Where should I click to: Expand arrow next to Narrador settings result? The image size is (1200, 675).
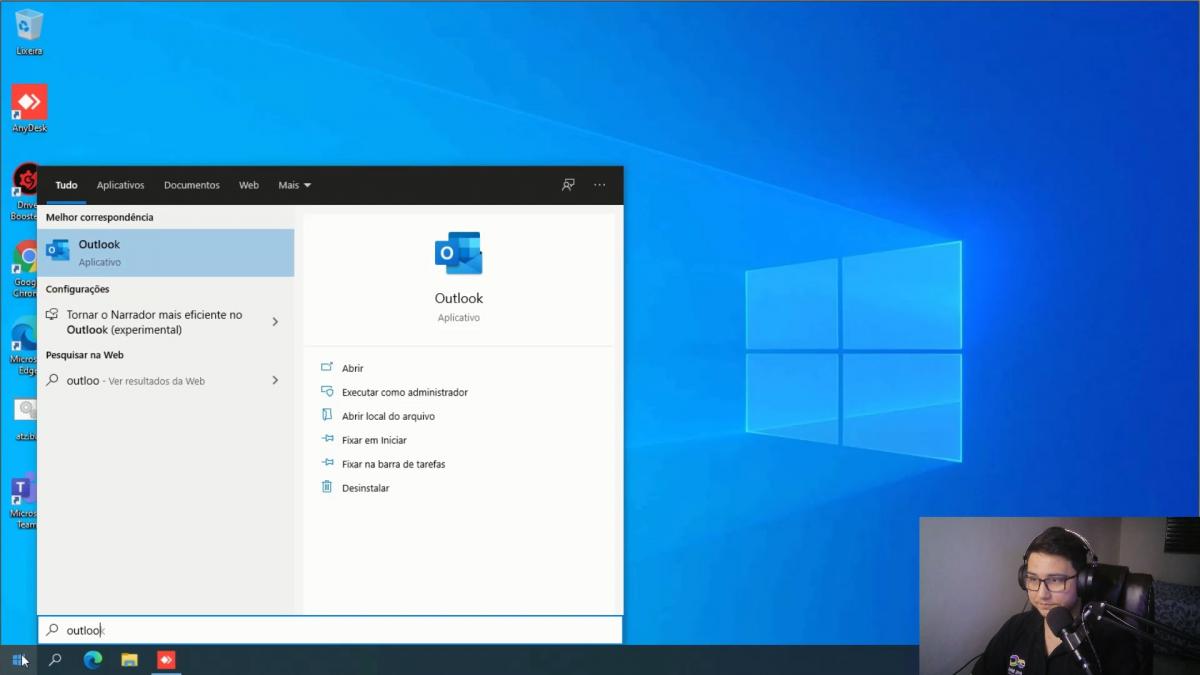[275, 322]
